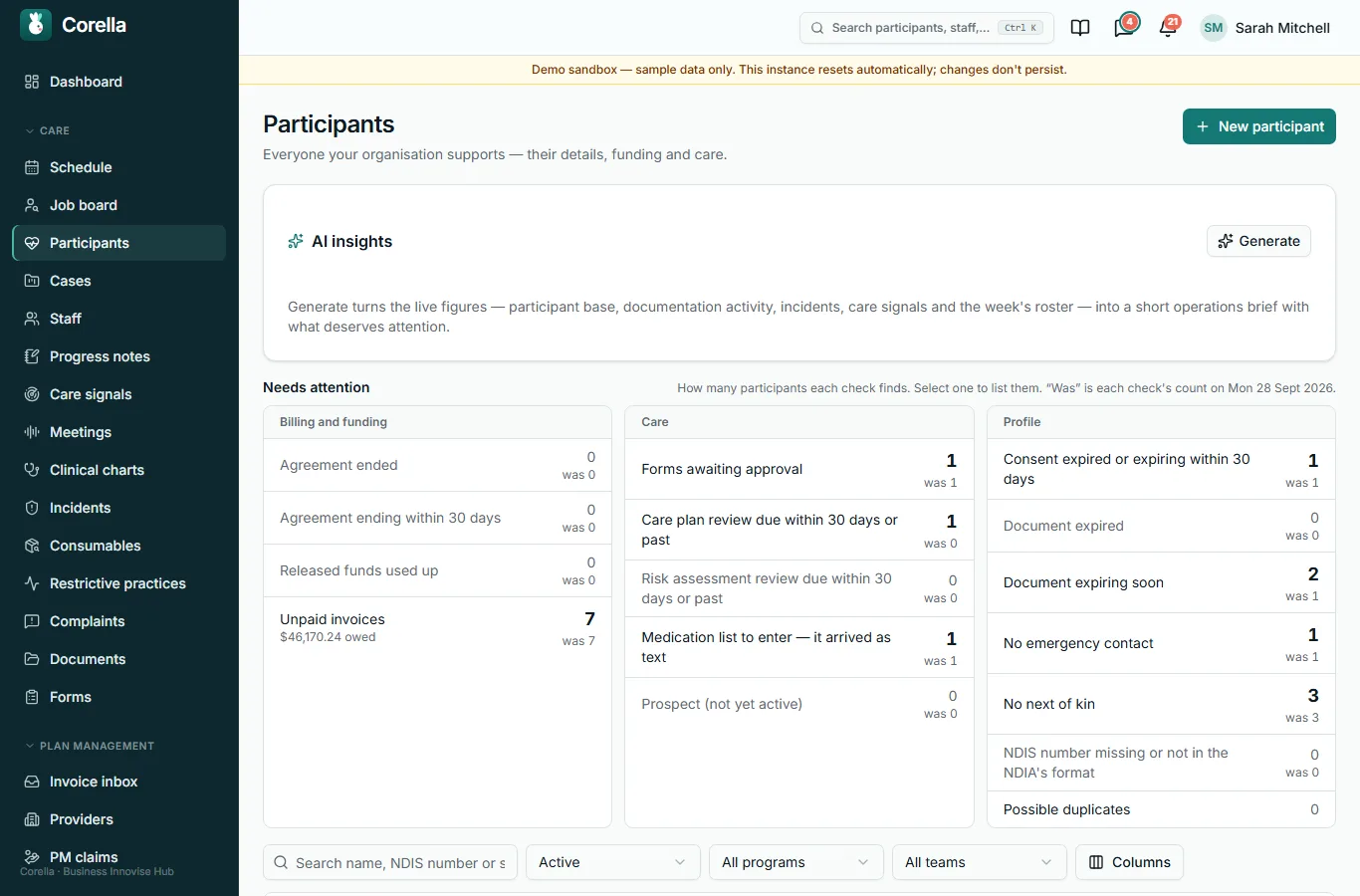This screenshot has width=1360, height=896.
Task: Click the Documents folder icon
Action: 32,659
